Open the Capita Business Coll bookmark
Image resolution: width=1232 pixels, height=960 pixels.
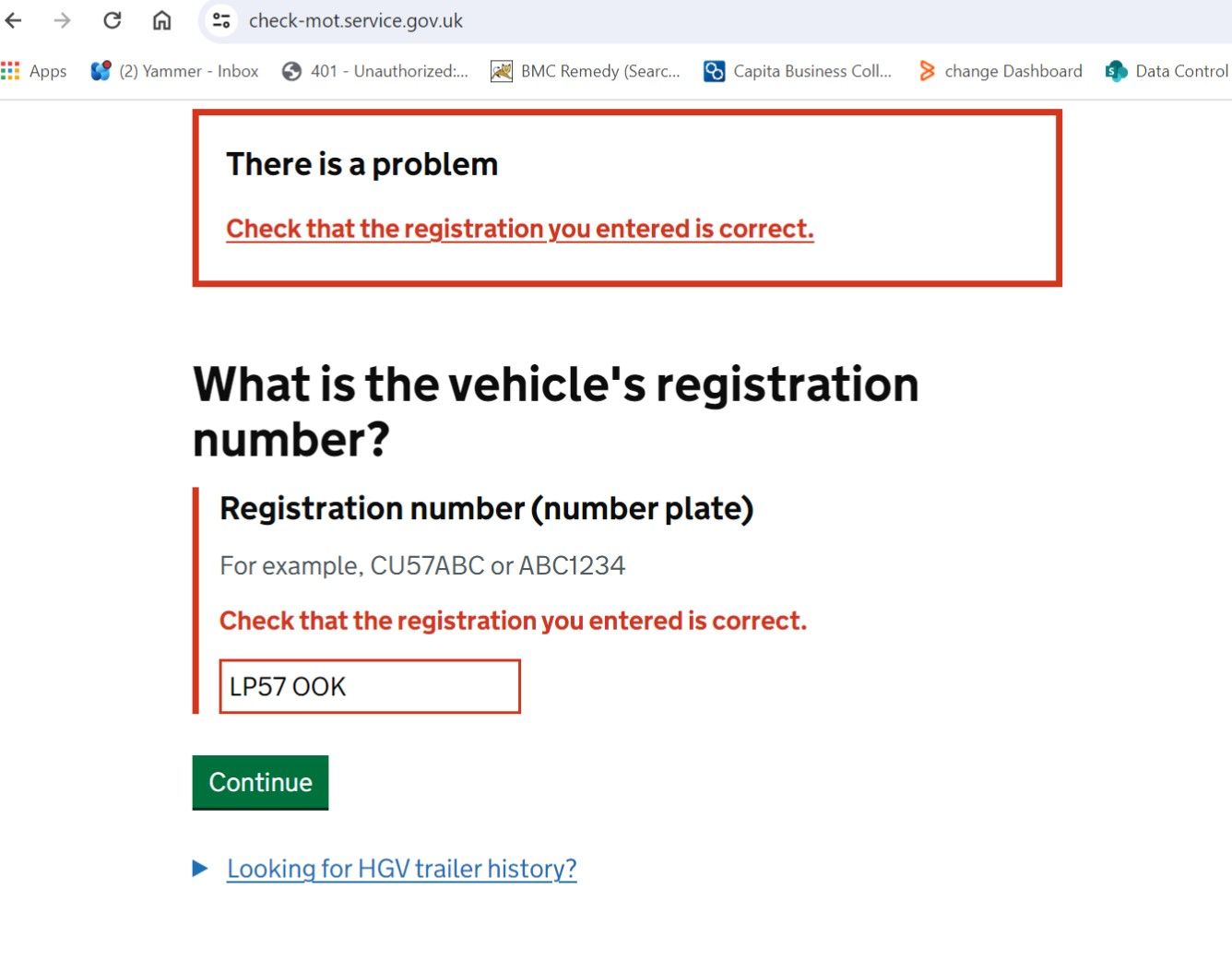click(x=798, y=71)
